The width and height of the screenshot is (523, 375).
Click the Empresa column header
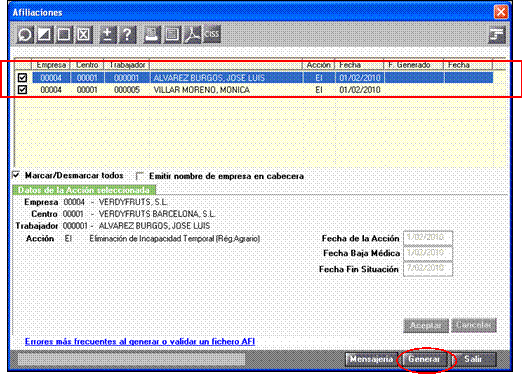click(x=51, y=65)
